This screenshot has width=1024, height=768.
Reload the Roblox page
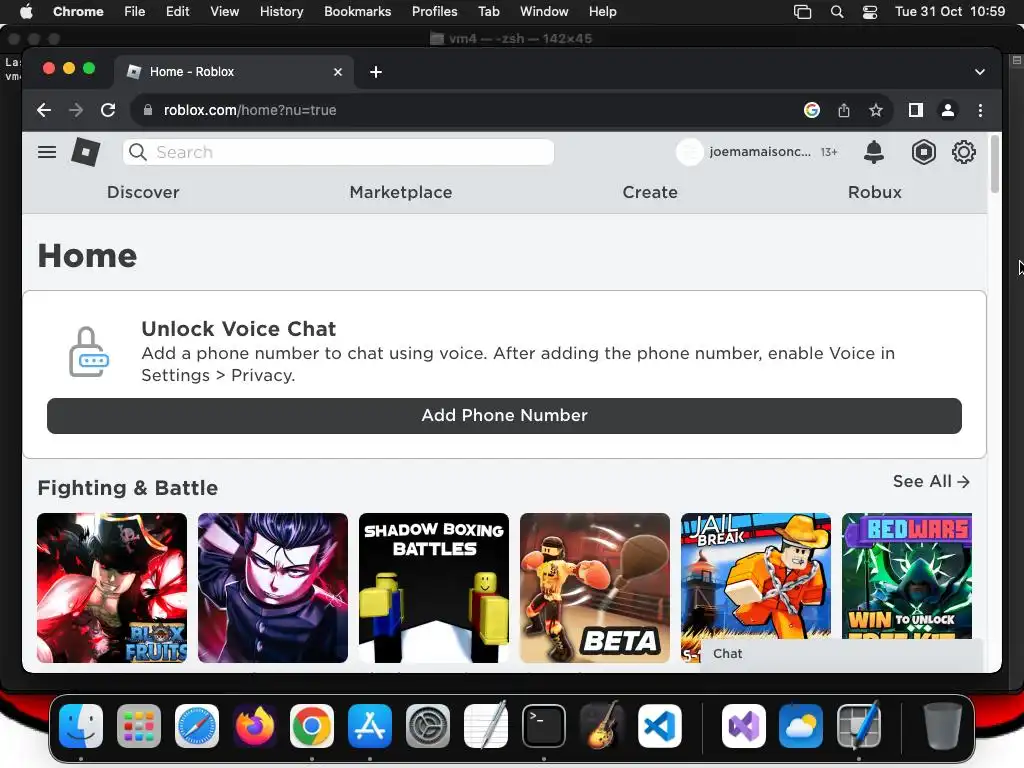(x=108, y=110)
